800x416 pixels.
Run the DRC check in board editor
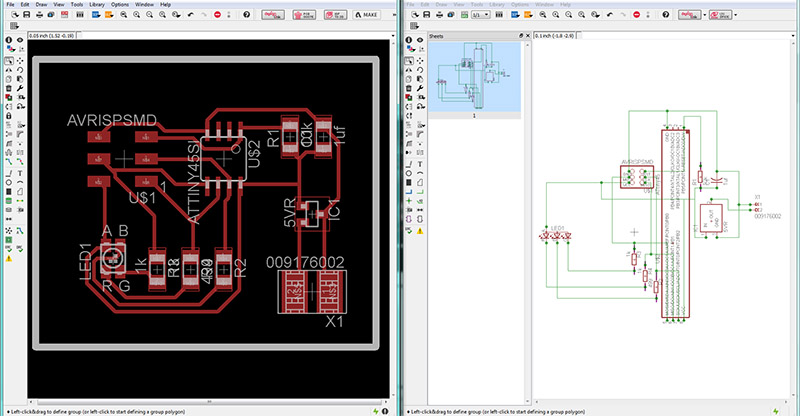20,249
